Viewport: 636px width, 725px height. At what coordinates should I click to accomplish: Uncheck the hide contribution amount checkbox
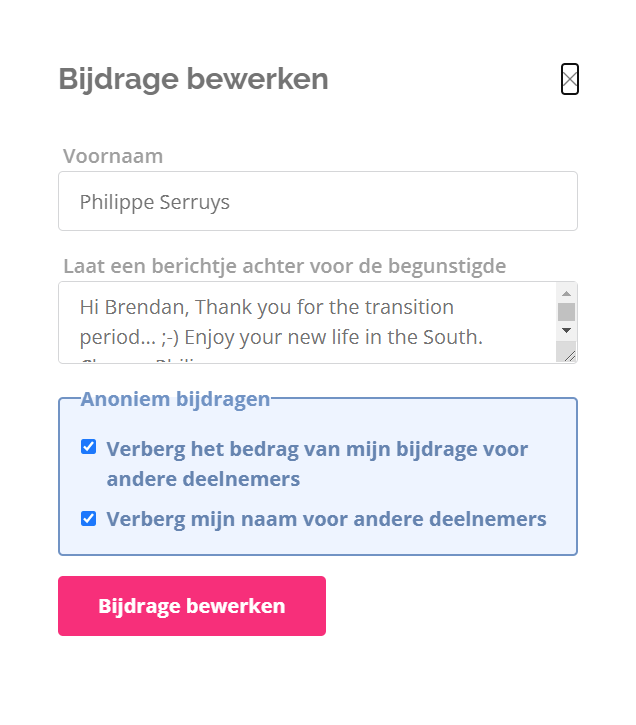(89, 447)
